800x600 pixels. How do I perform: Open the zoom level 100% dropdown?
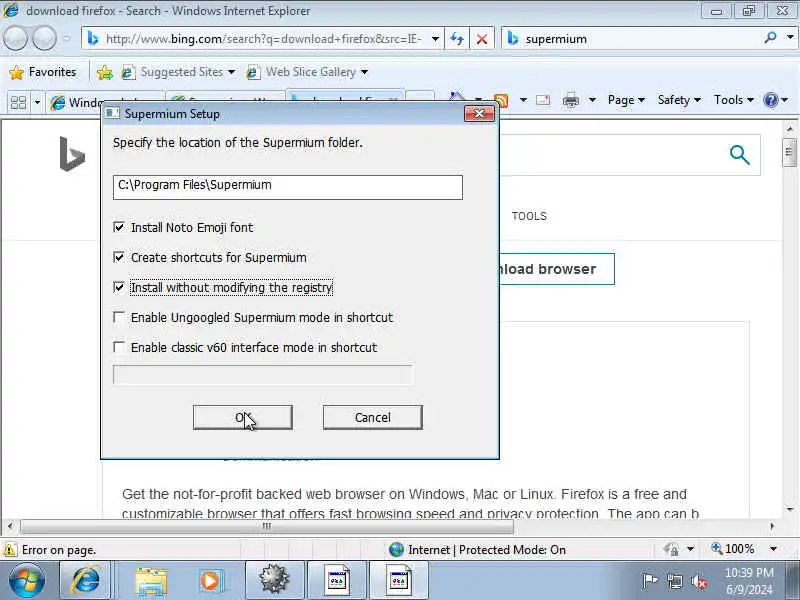point(773,549)
